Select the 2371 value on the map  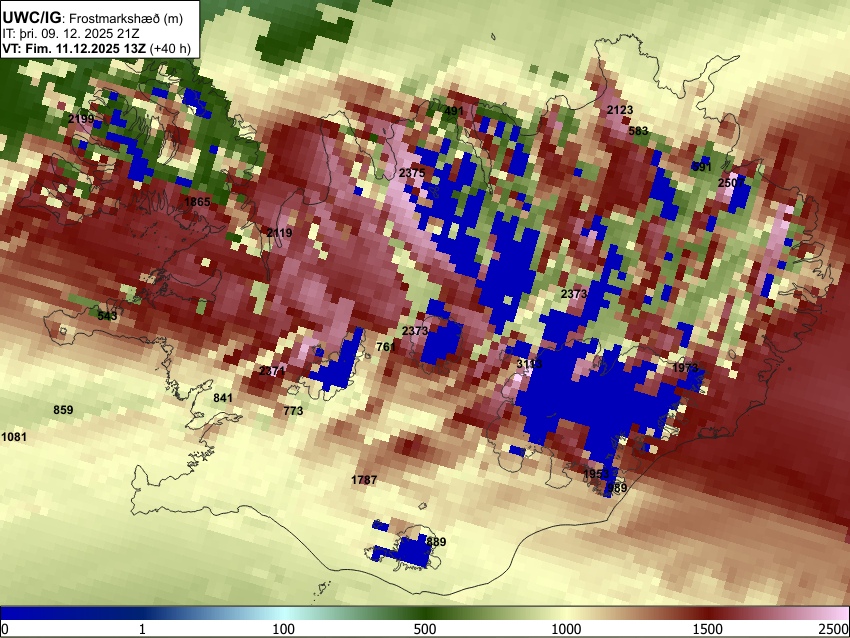pos(272,371)
